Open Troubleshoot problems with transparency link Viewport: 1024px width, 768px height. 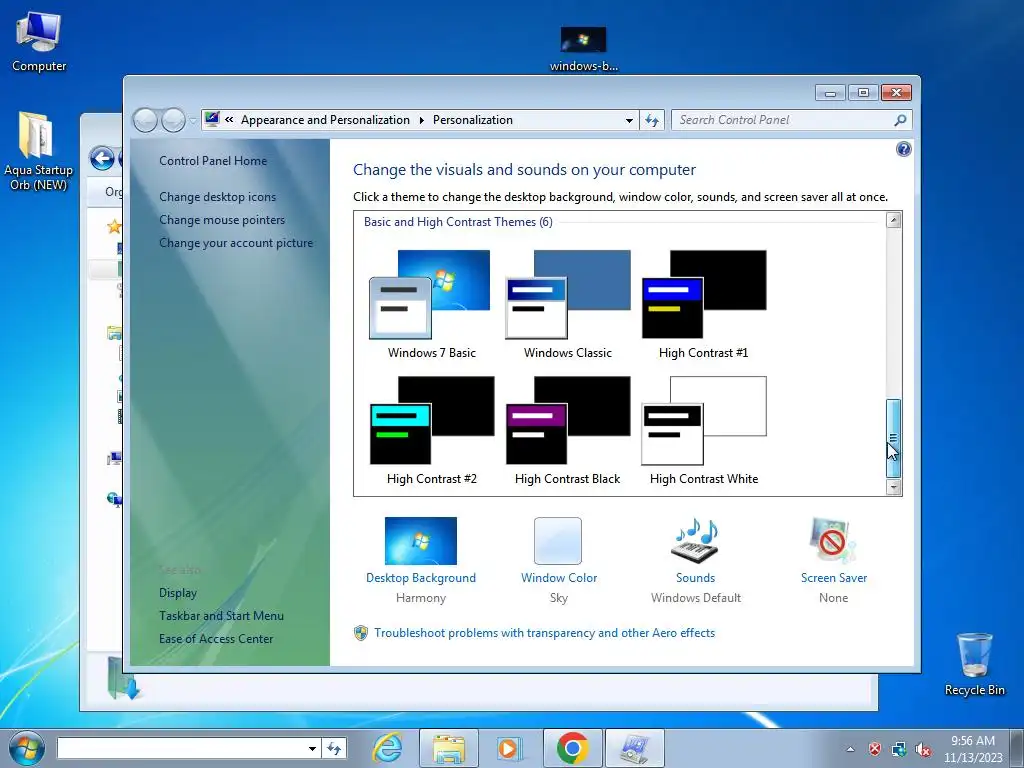tap(545, 633)
